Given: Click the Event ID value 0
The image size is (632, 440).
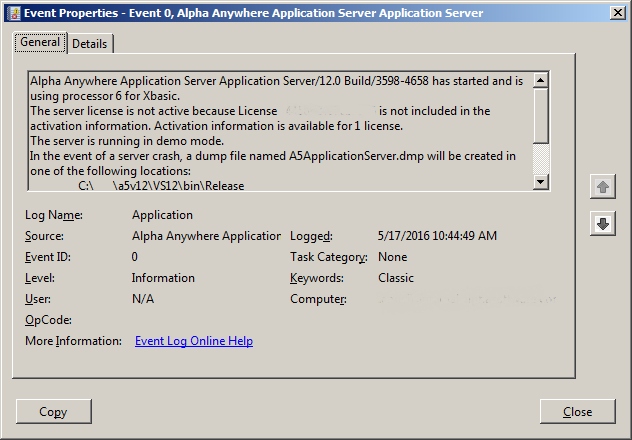Looking at the screenshot, I should tap(135, 257).
